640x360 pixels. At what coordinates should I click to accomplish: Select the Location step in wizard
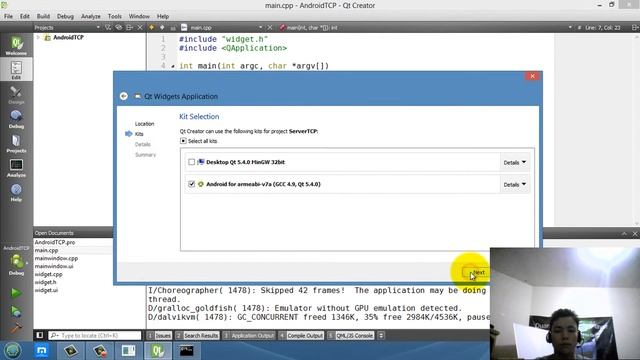pos(144,124)
